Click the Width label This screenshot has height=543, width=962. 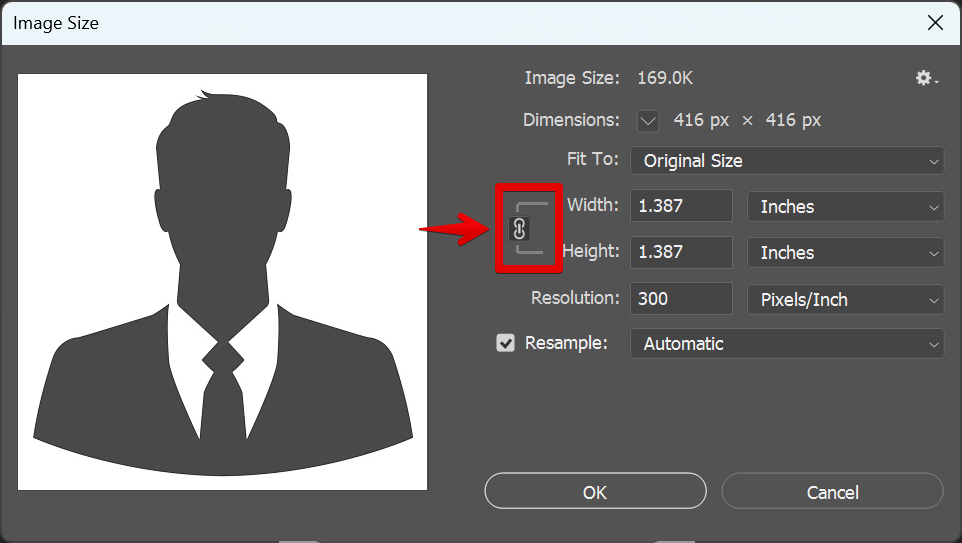(x=593, y=205)
